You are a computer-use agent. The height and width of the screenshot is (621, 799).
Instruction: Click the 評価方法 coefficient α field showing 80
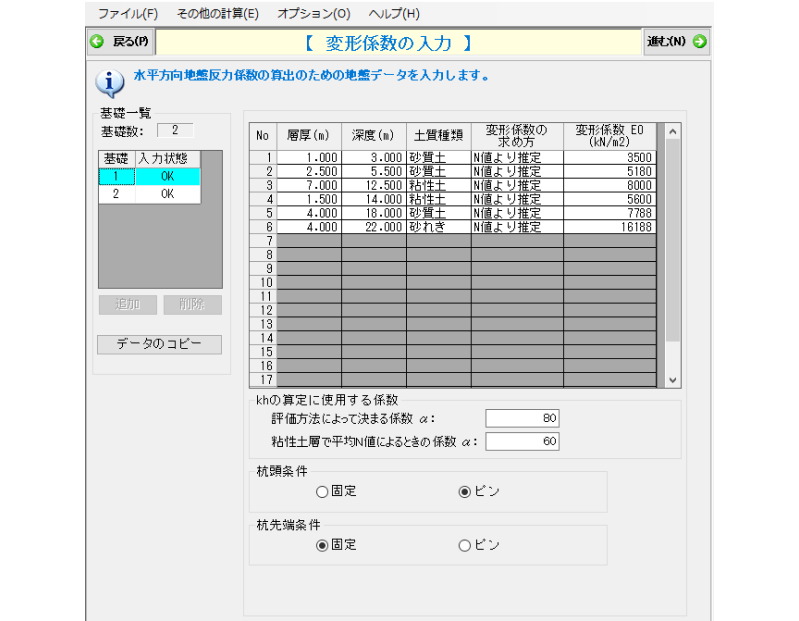pos(522,418)
